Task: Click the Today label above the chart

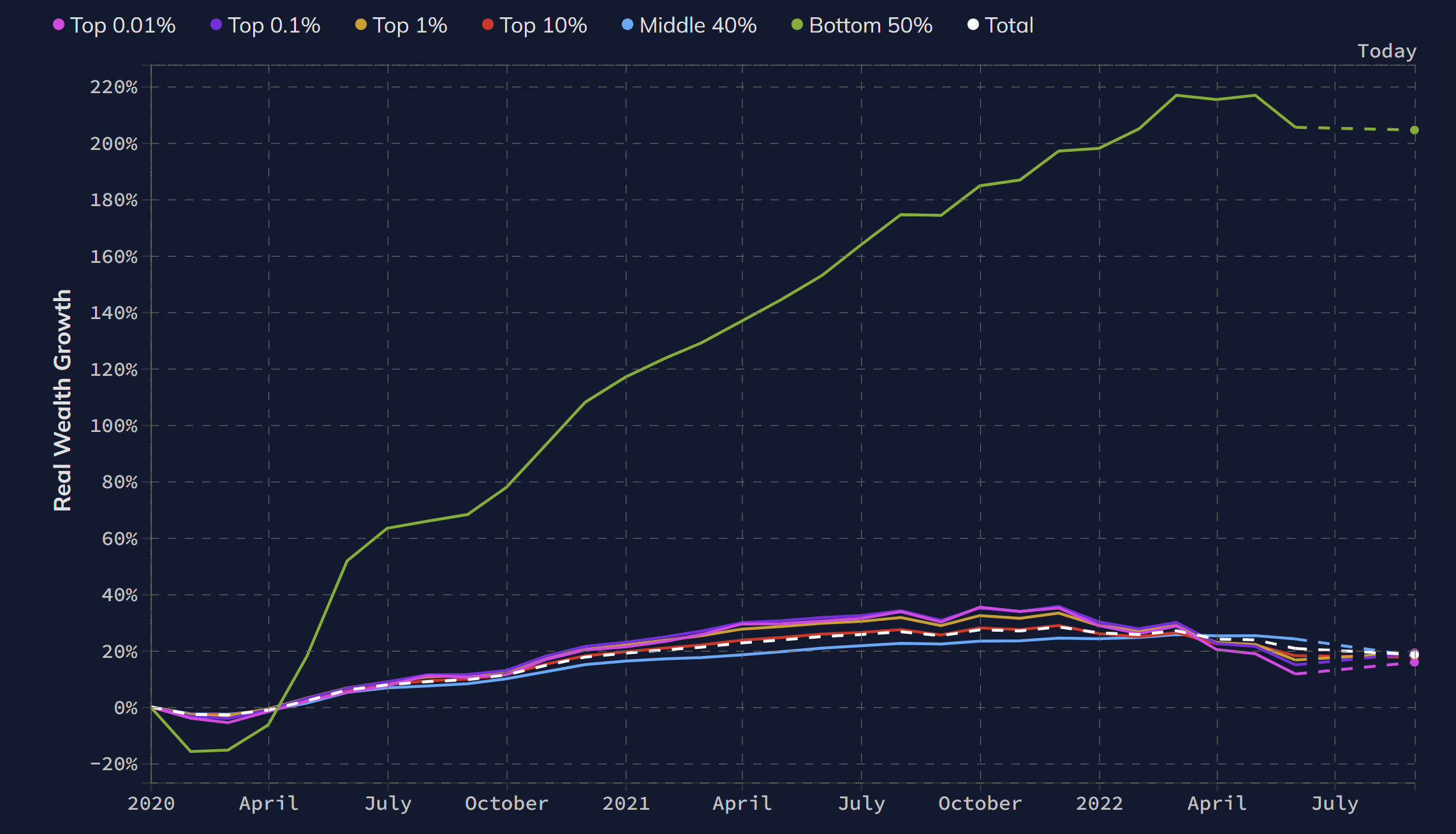Action: pos(1386,51)
